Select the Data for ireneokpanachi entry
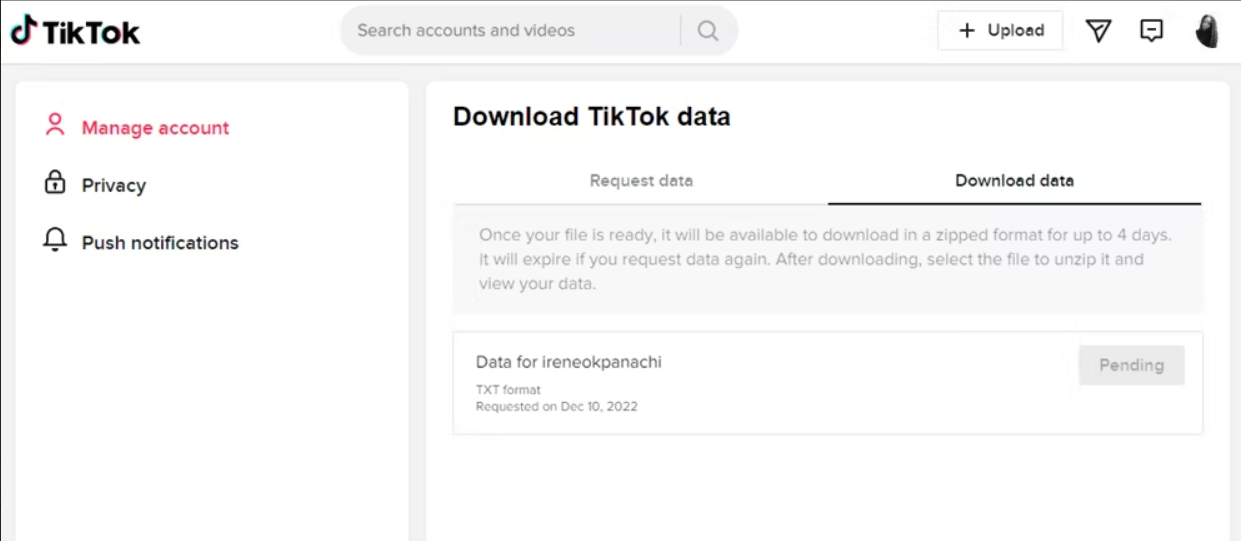1241x541 pixels. tap(568, 362)
